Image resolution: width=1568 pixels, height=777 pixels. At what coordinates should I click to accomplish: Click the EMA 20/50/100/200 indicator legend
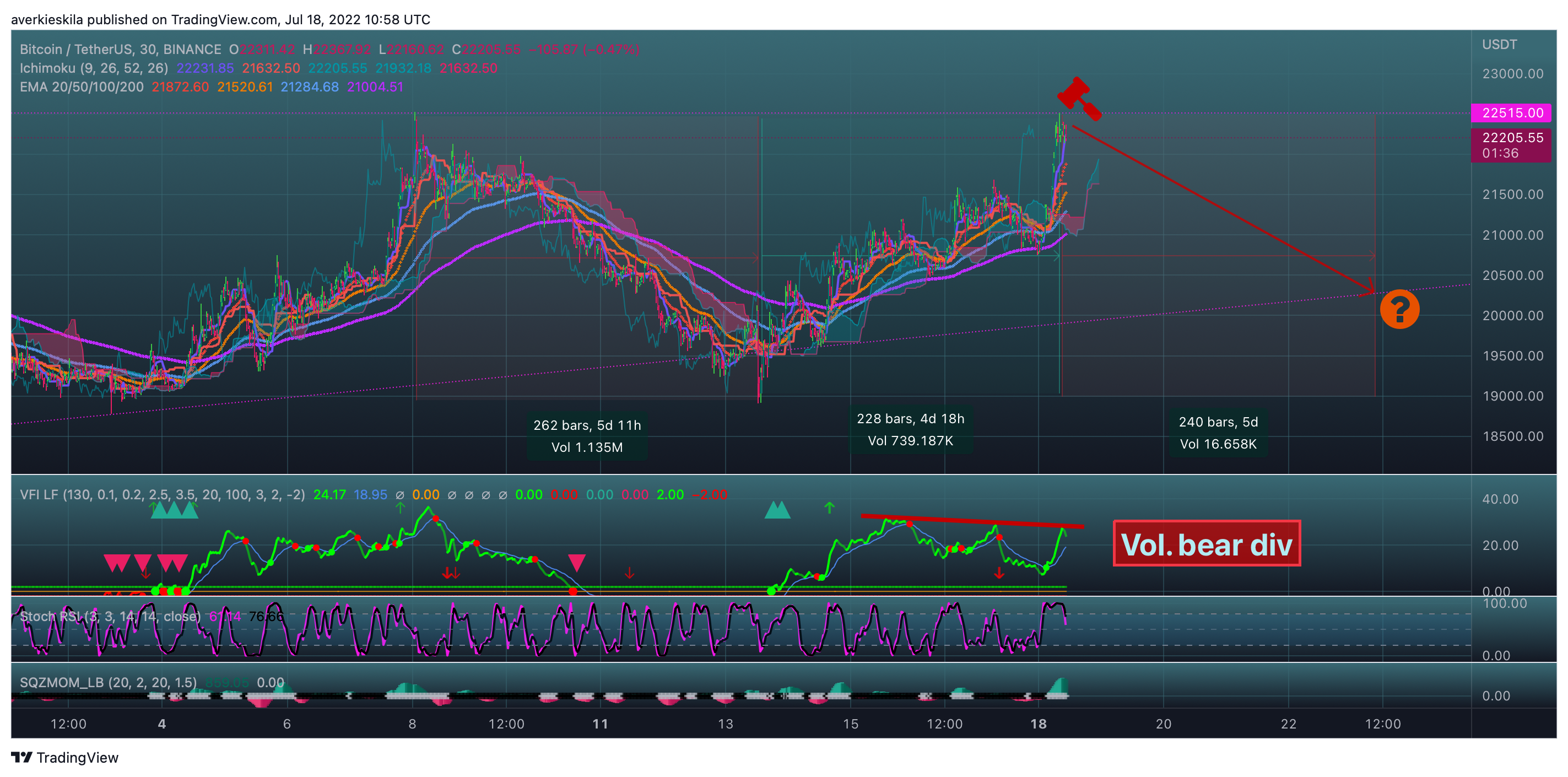pyautogui.click(x=82, y=87)
